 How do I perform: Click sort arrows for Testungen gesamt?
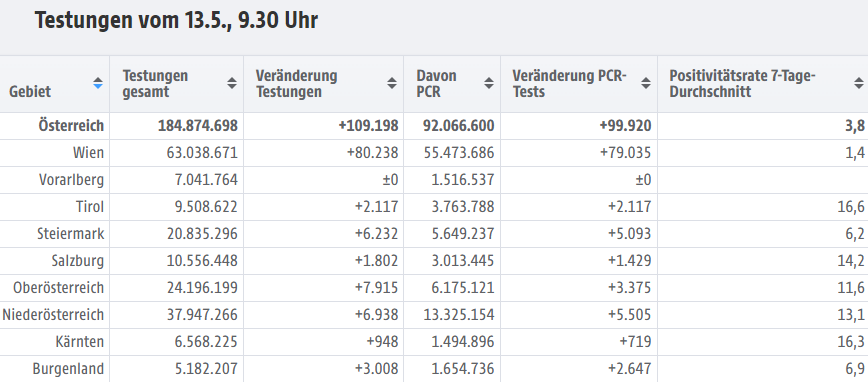[232, 83]
